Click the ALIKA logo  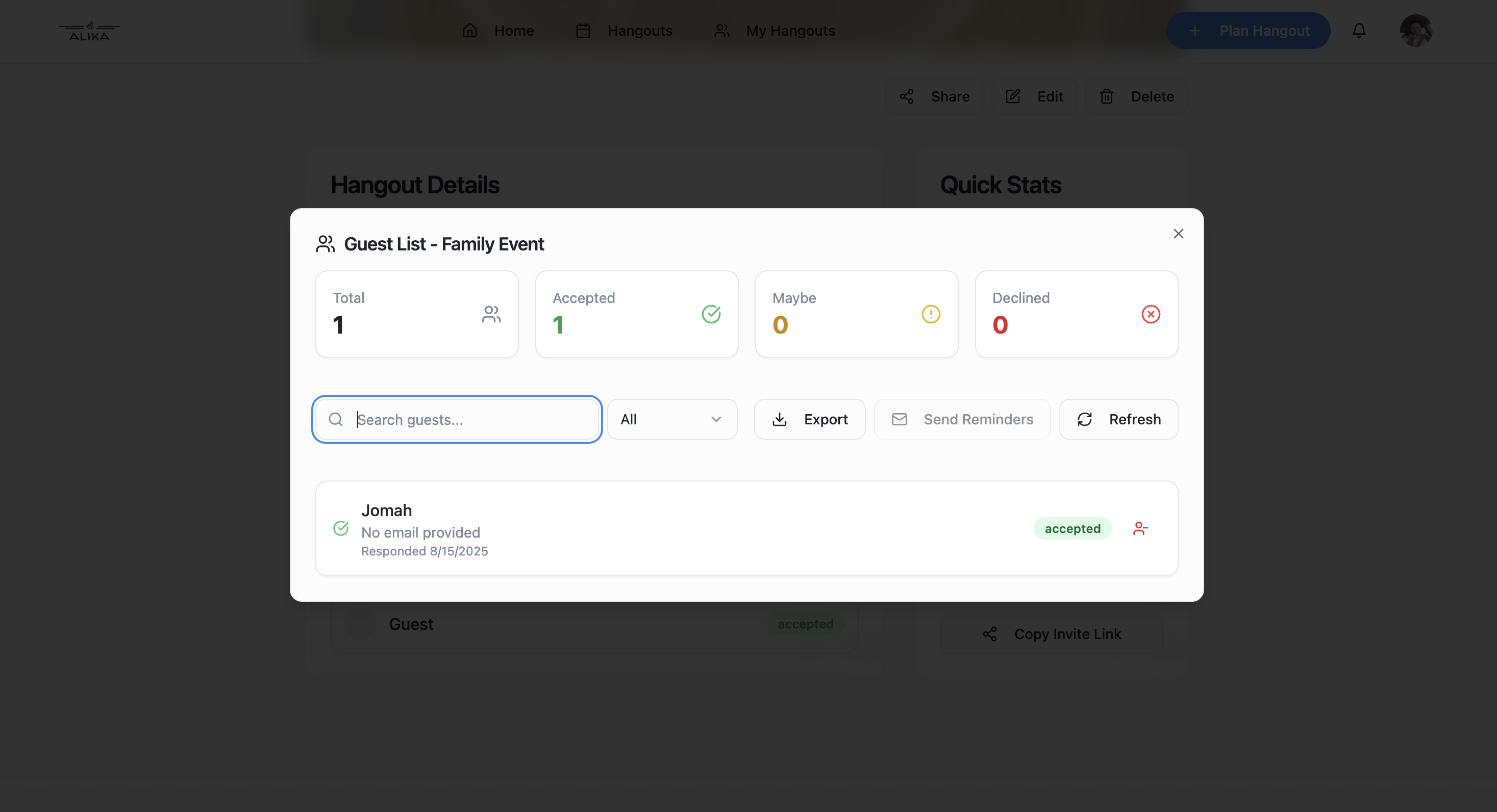coord(89,31)
